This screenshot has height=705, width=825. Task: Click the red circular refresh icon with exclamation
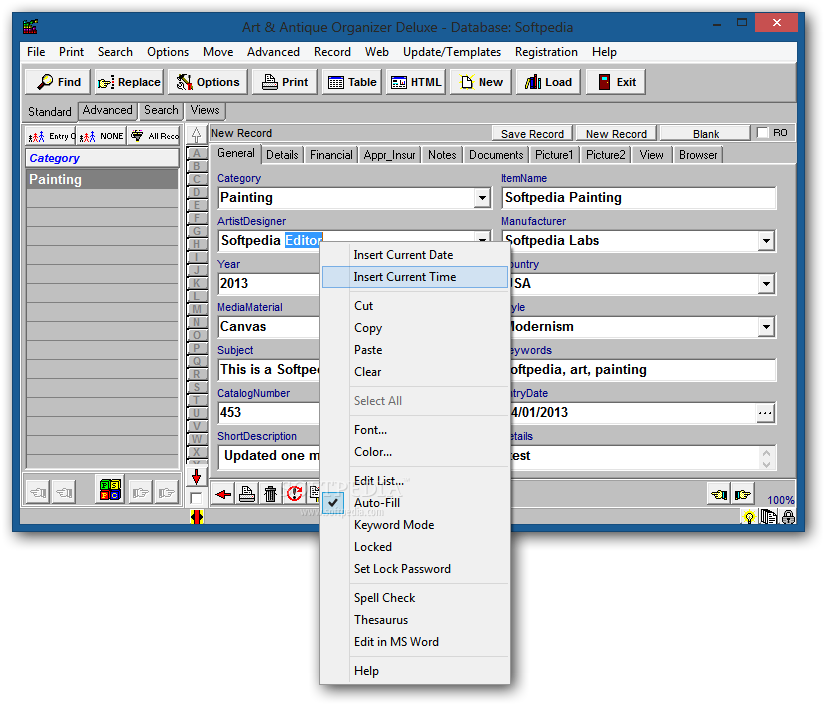(x=294, y=494)
